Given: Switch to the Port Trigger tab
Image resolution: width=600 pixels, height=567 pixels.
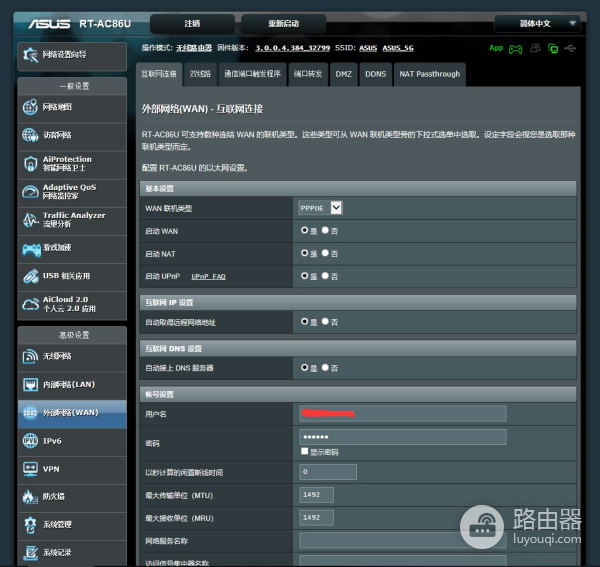Looking at the screenshot, I should 252,74.
